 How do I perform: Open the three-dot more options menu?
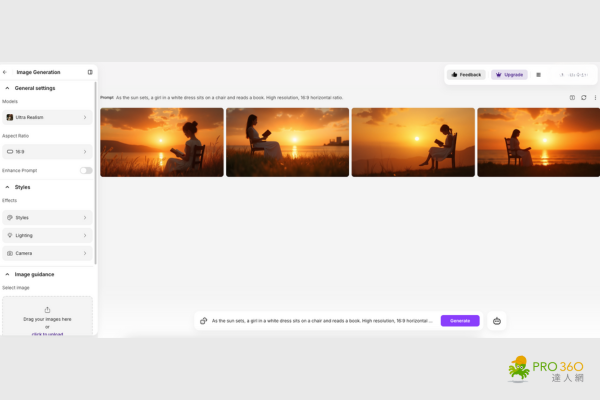point(595,98)
